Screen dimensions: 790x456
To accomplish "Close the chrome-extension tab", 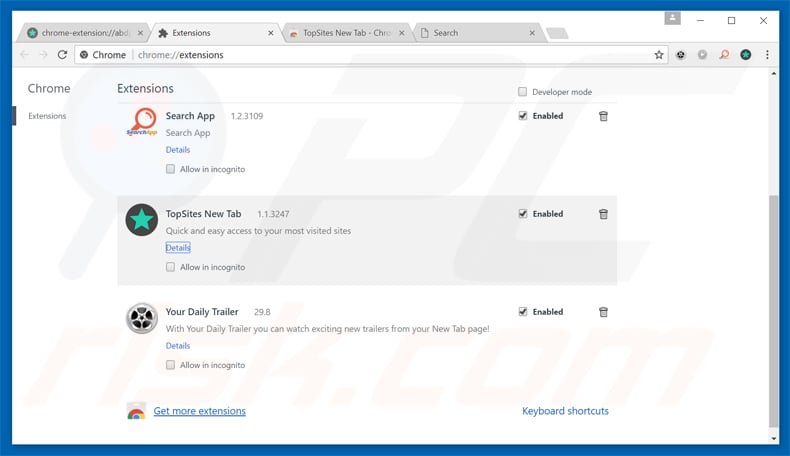I will [140, 33].
